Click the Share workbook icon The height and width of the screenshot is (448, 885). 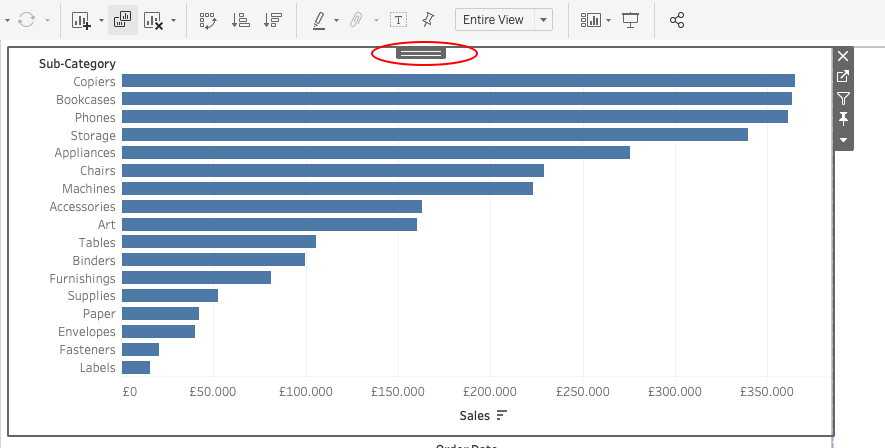(677, 20)
